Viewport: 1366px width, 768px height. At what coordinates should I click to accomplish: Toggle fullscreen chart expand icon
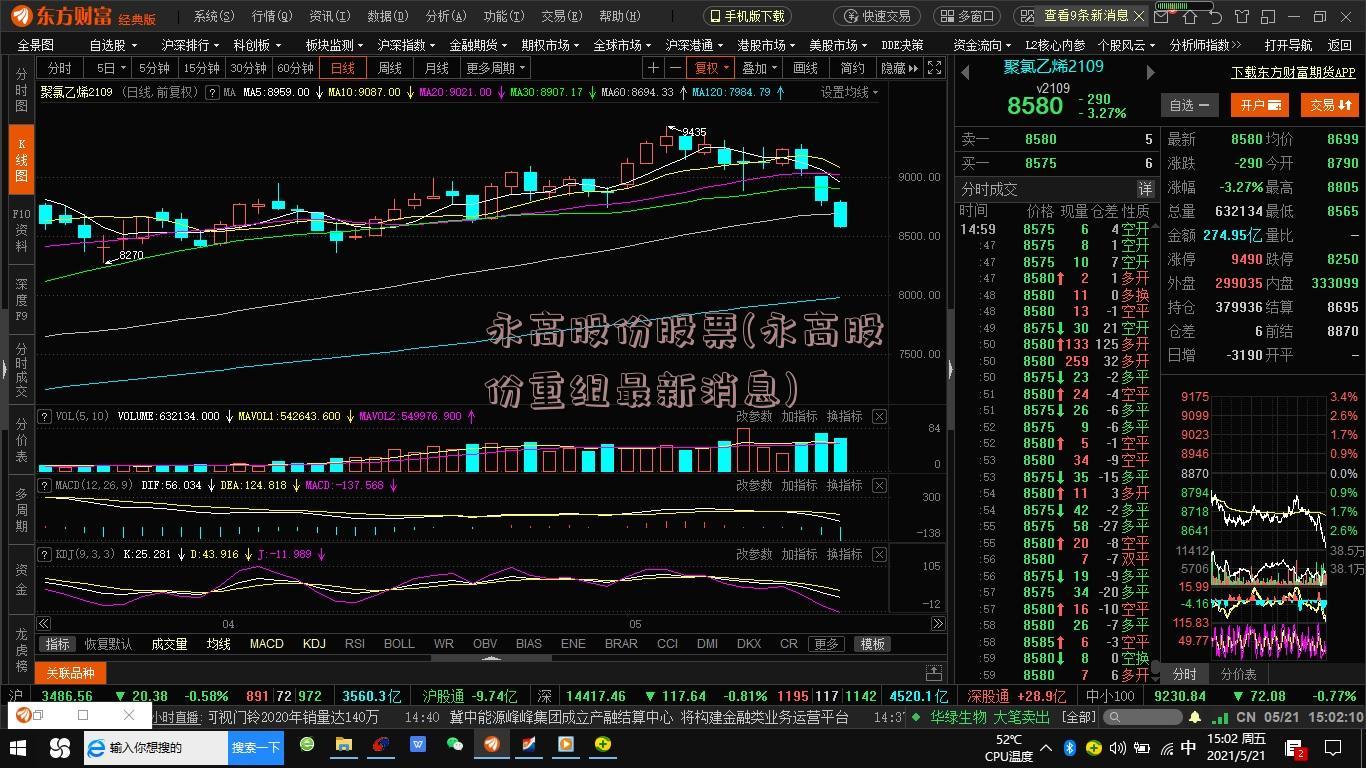(934, 68)
